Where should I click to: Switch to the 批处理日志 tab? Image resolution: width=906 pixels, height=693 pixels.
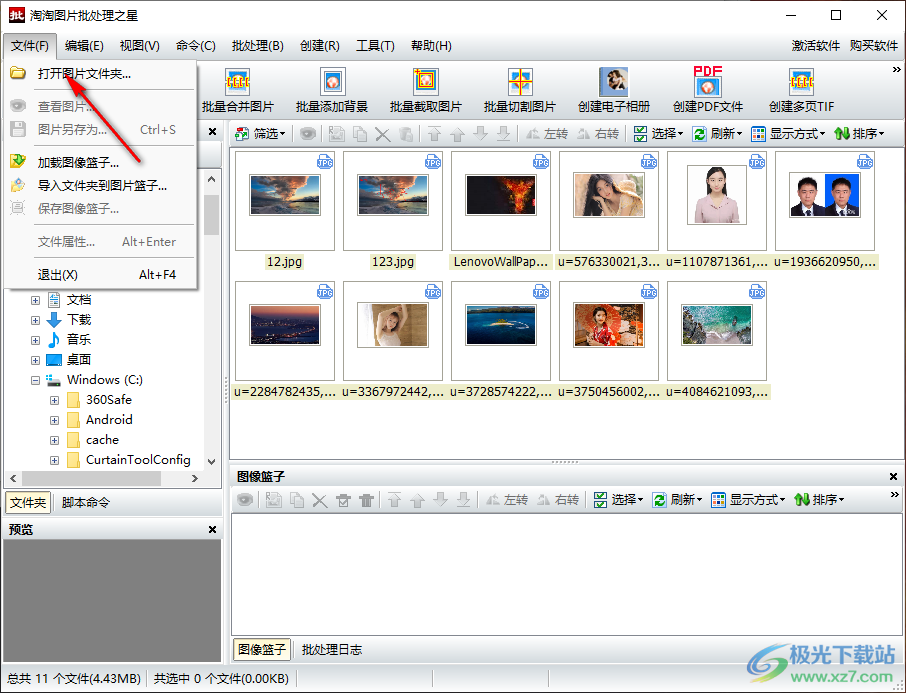click(332, 650)
